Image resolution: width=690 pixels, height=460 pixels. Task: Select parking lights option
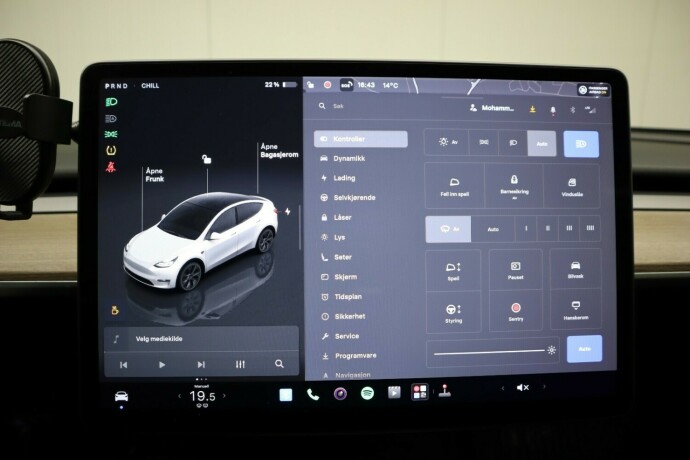(x=484, y=142)
